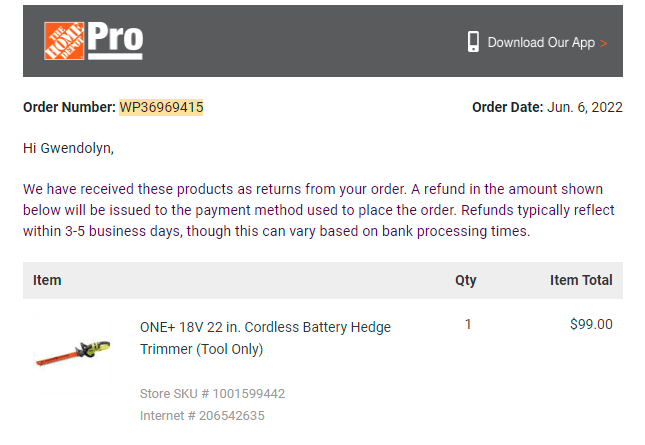Click the Pro wordmark in header
The width and height of the screenshot is (645, 445).
(115, 41)
